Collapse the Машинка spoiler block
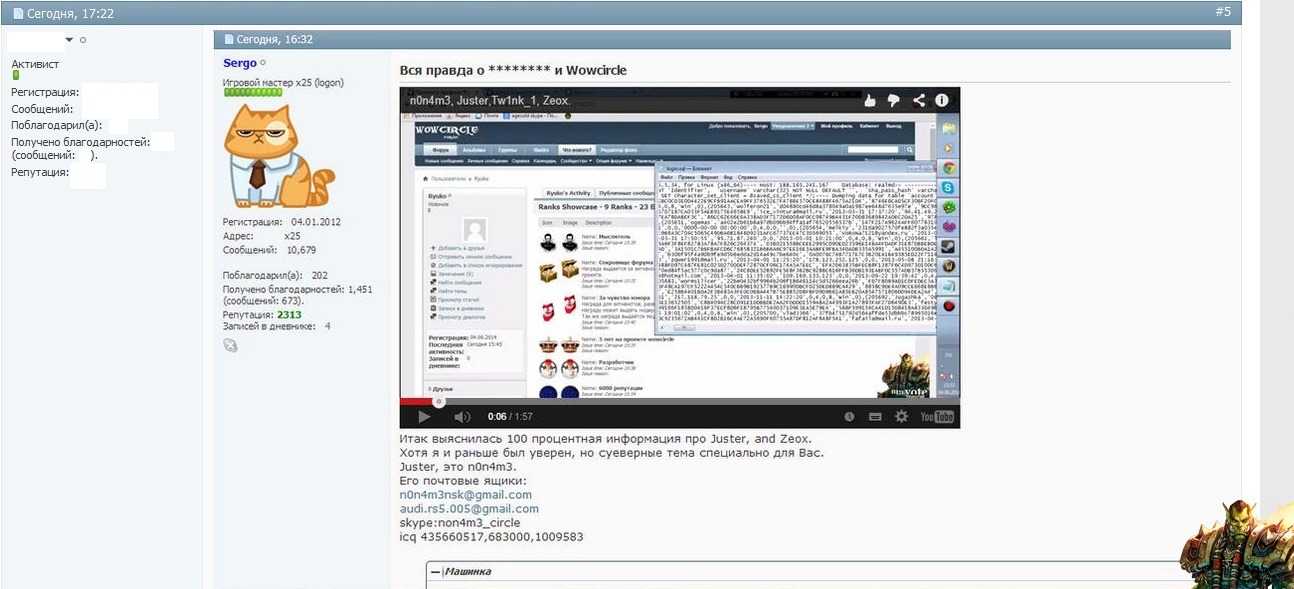1294x589 pixels. point(435,572)
